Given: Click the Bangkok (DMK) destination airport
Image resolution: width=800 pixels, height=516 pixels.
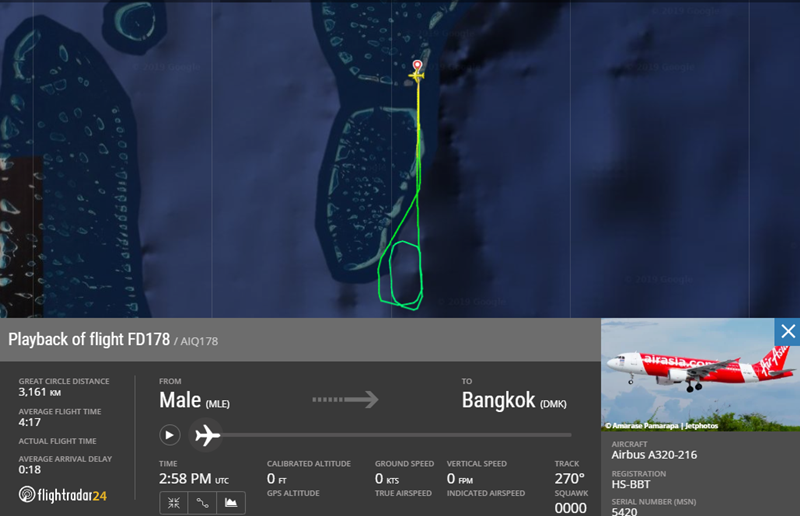Looking at the screenshot, I should [514, 400].
